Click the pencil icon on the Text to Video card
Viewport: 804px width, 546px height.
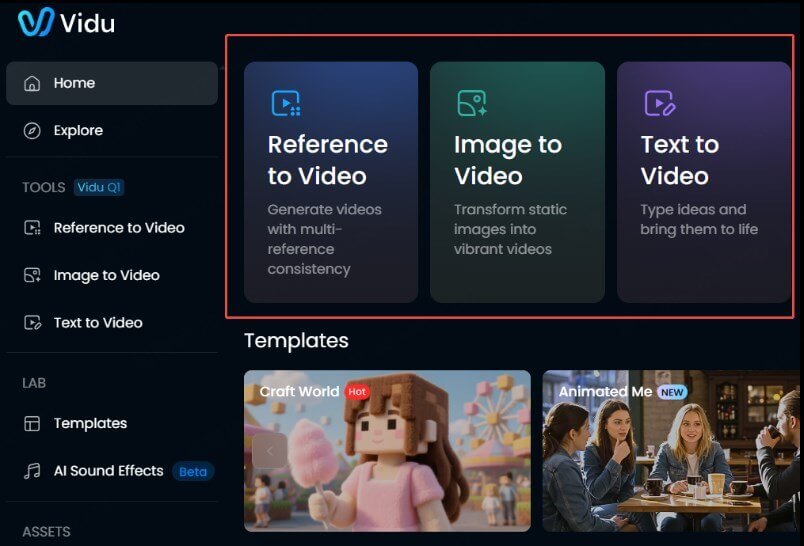[659, 103]
